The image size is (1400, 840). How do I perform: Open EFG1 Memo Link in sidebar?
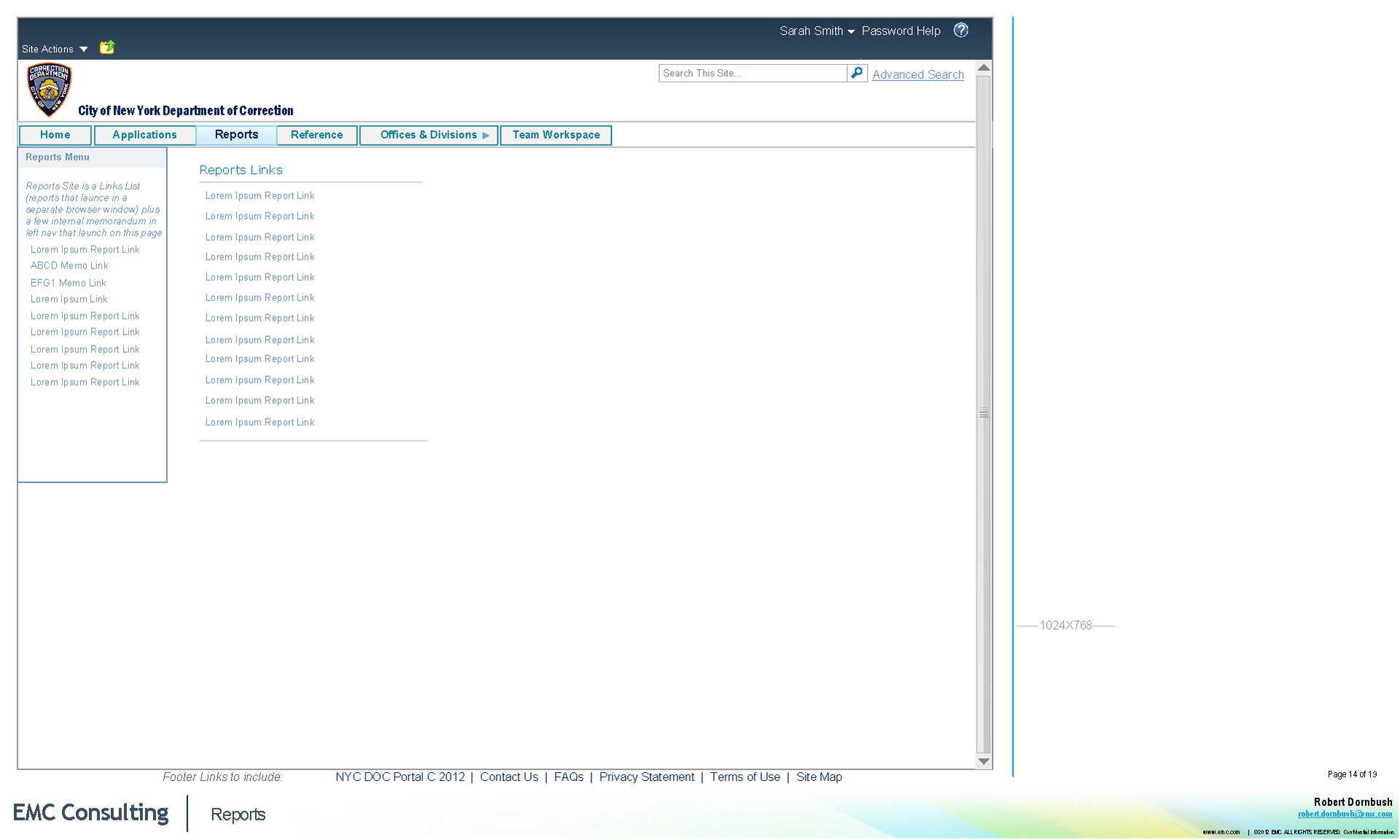click(68, 283)
